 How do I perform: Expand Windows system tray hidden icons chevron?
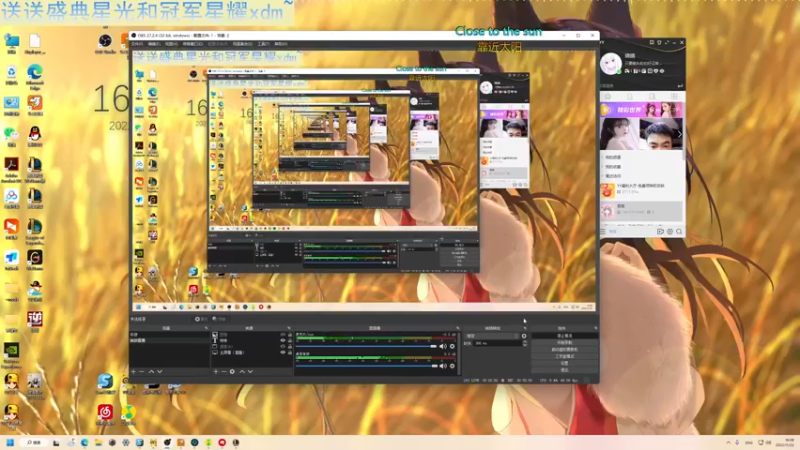(x=729, y=442)
